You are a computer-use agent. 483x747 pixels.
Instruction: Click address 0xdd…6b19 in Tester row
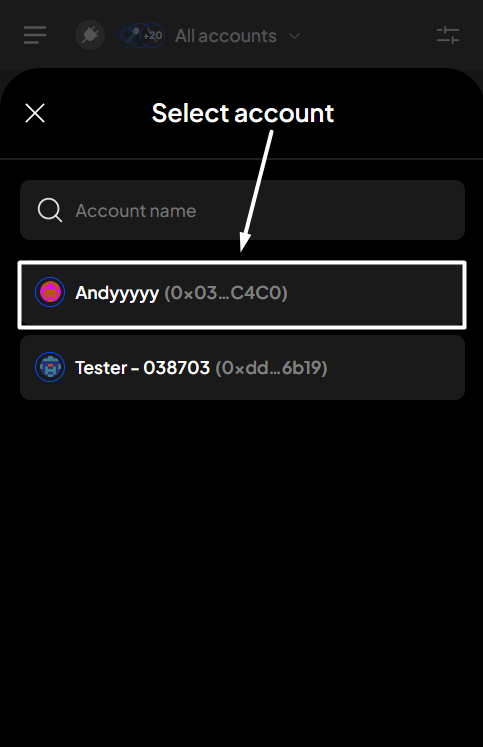click(272, 368)
